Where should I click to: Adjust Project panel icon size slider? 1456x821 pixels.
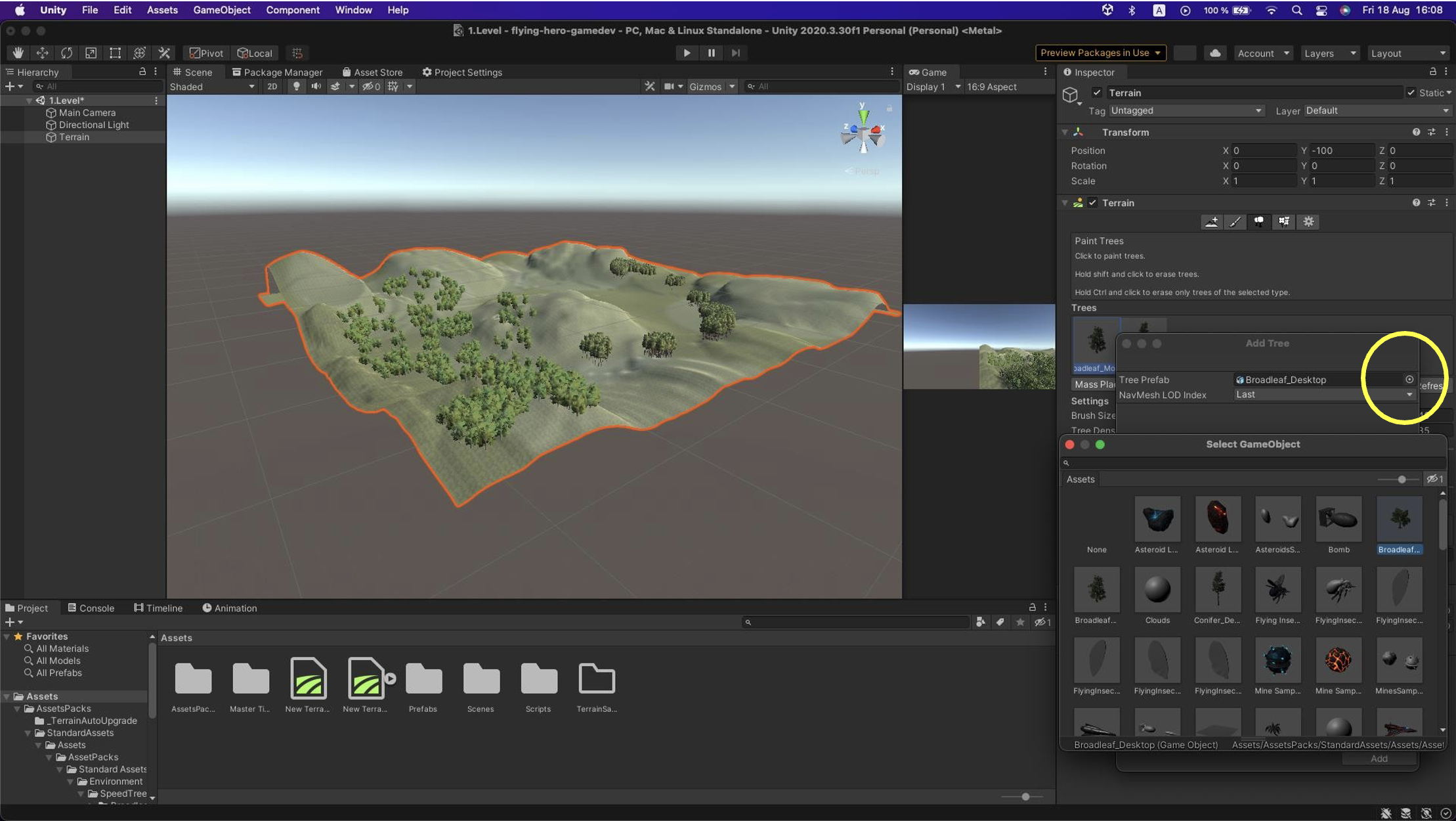[x=1024, y=797]
